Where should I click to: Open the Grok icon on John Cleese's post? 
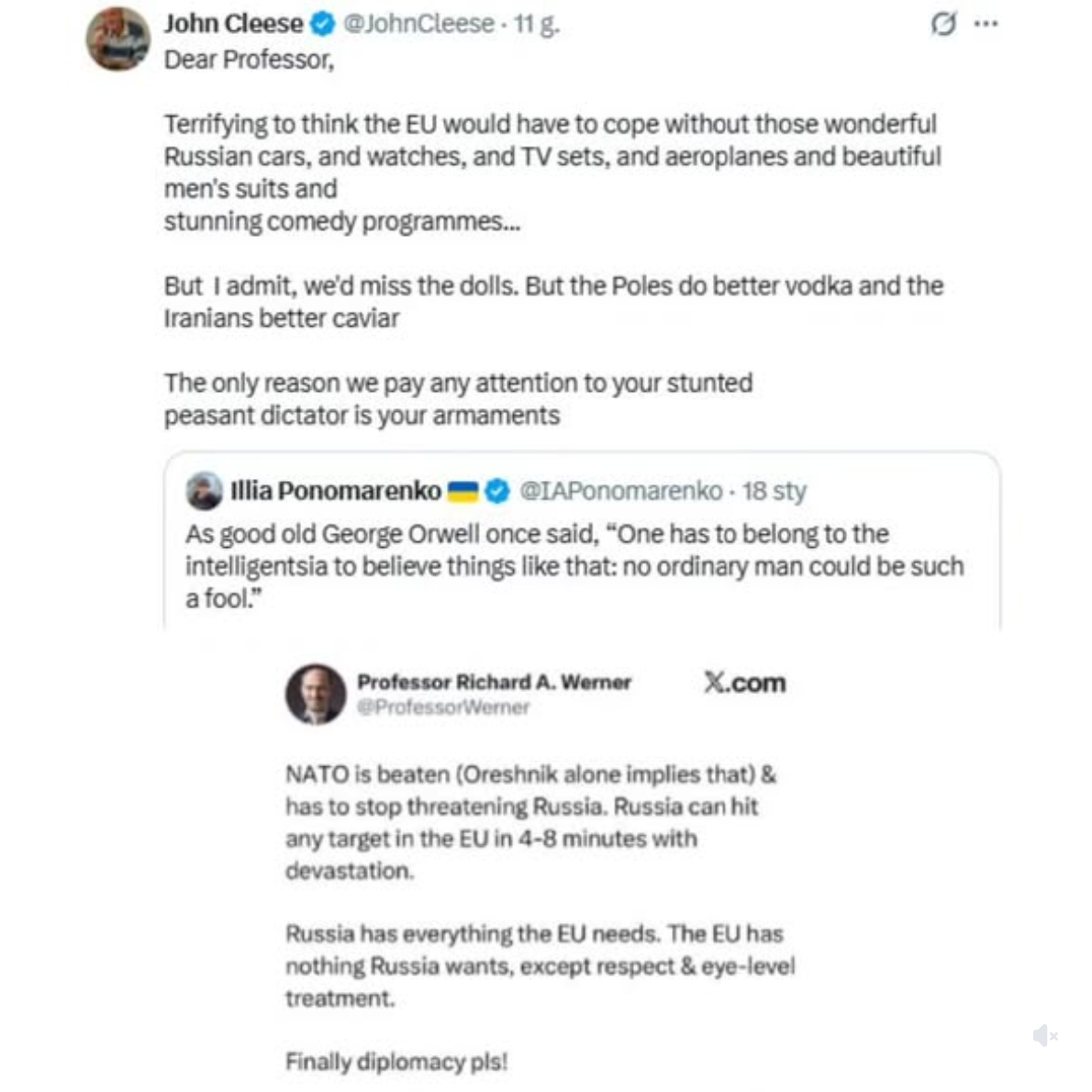(943, 24)
